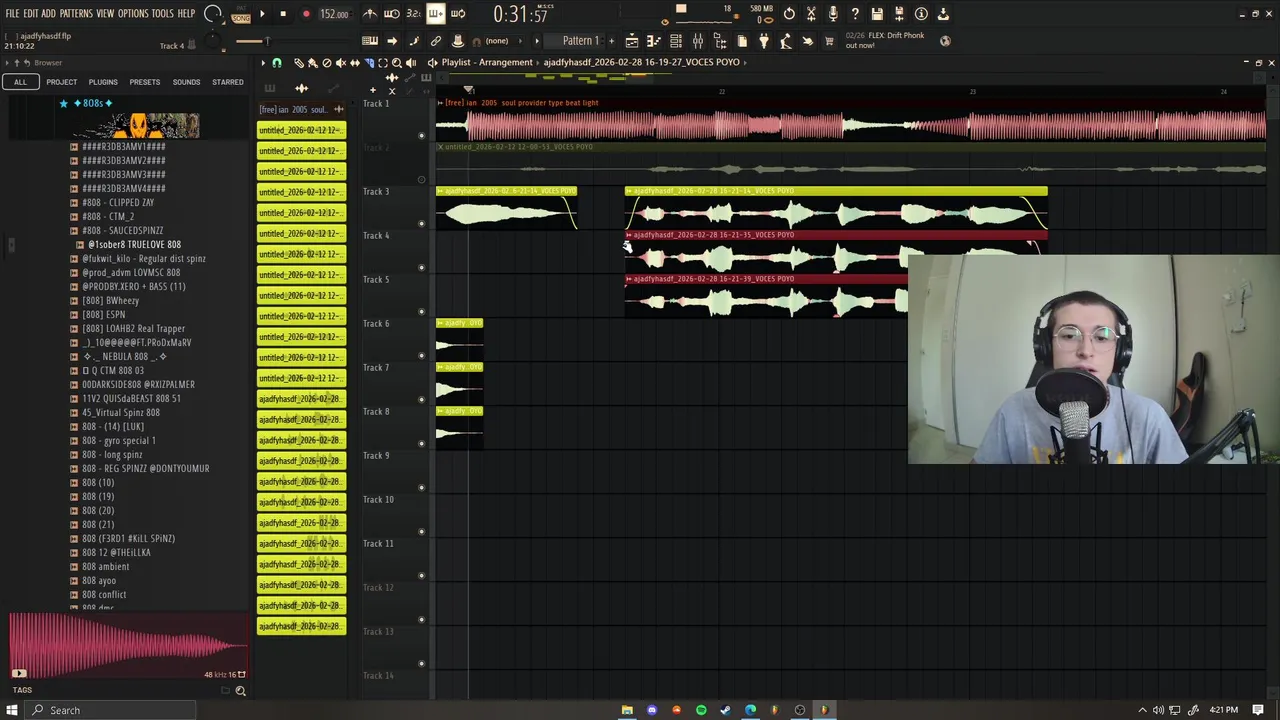Open the FILE menu
The image size is (1280, 720).
[12, 14]
